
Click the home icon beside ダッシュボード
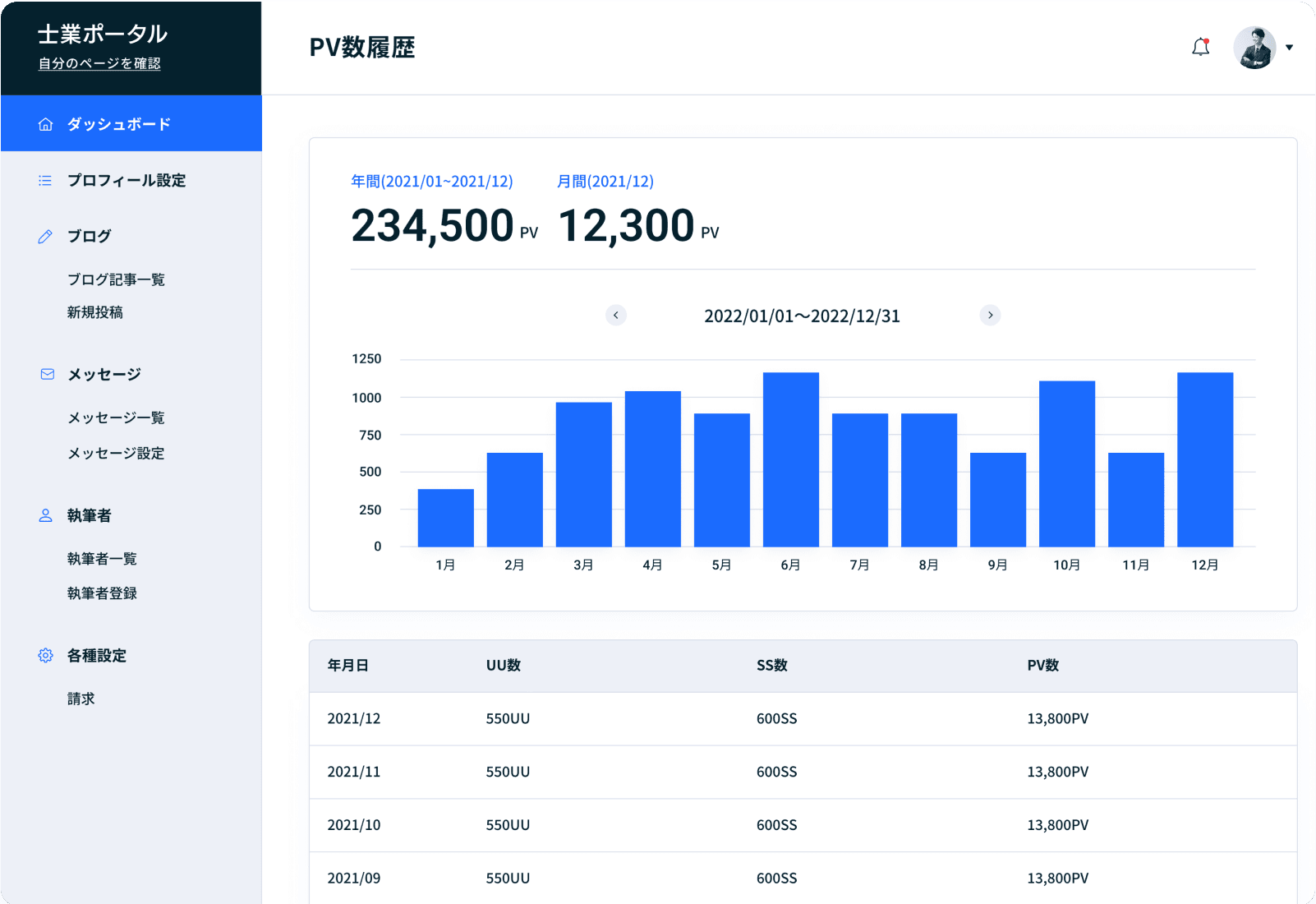(x=46, y=124)
